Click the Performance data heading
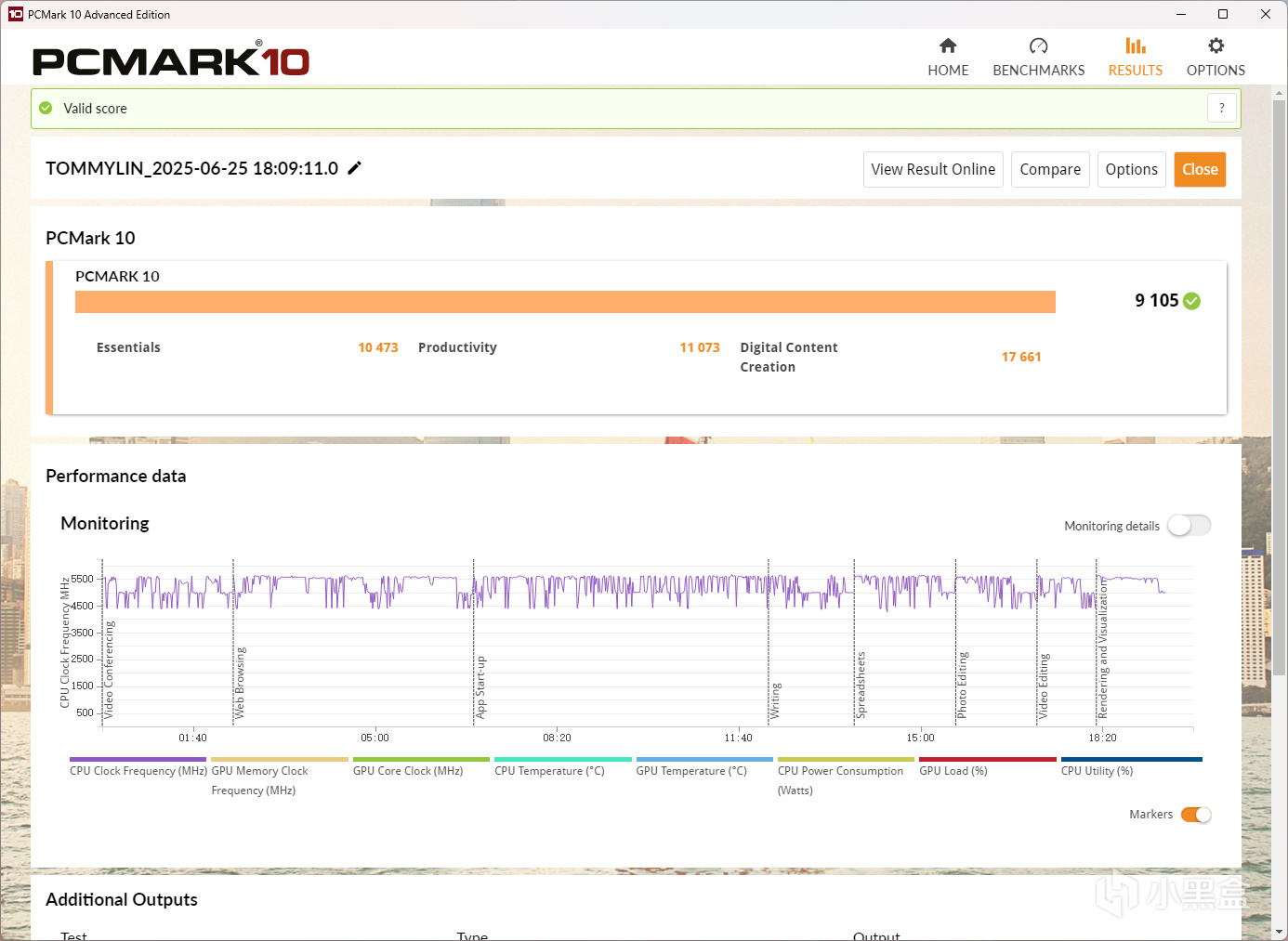This screenshot has width=1288, height=941. click(116, 476)
